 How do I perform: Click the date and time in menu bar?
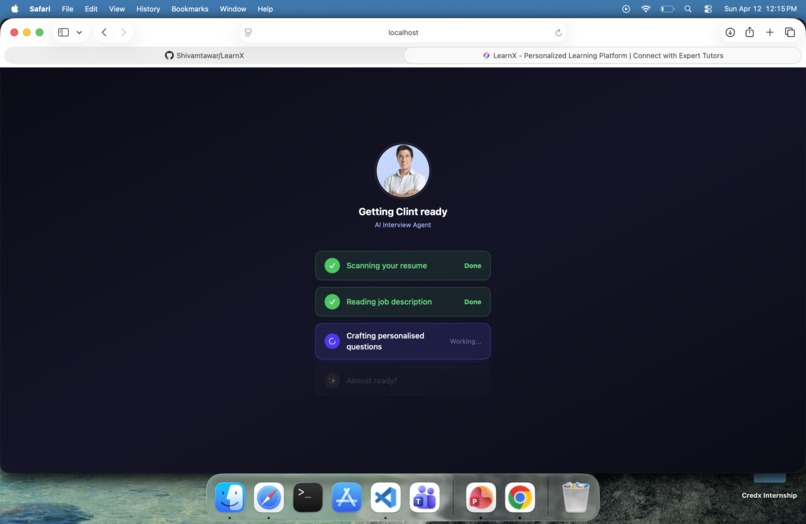click(760, 9)
